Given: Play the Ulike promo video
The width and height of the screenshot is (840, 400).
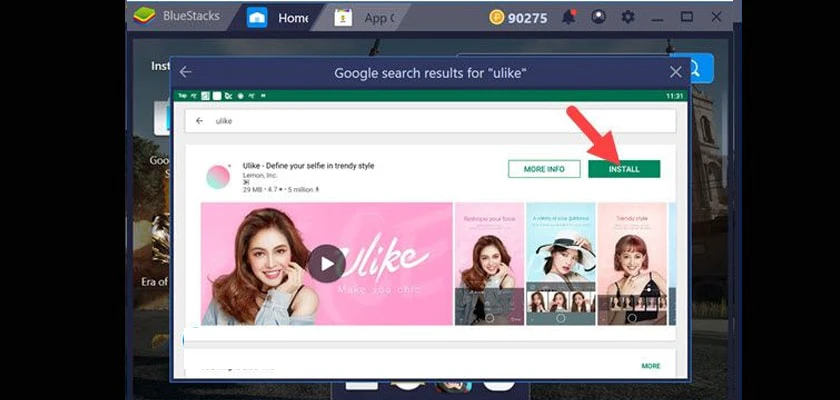Looking at the screenshot, I should tap(326, 263).
